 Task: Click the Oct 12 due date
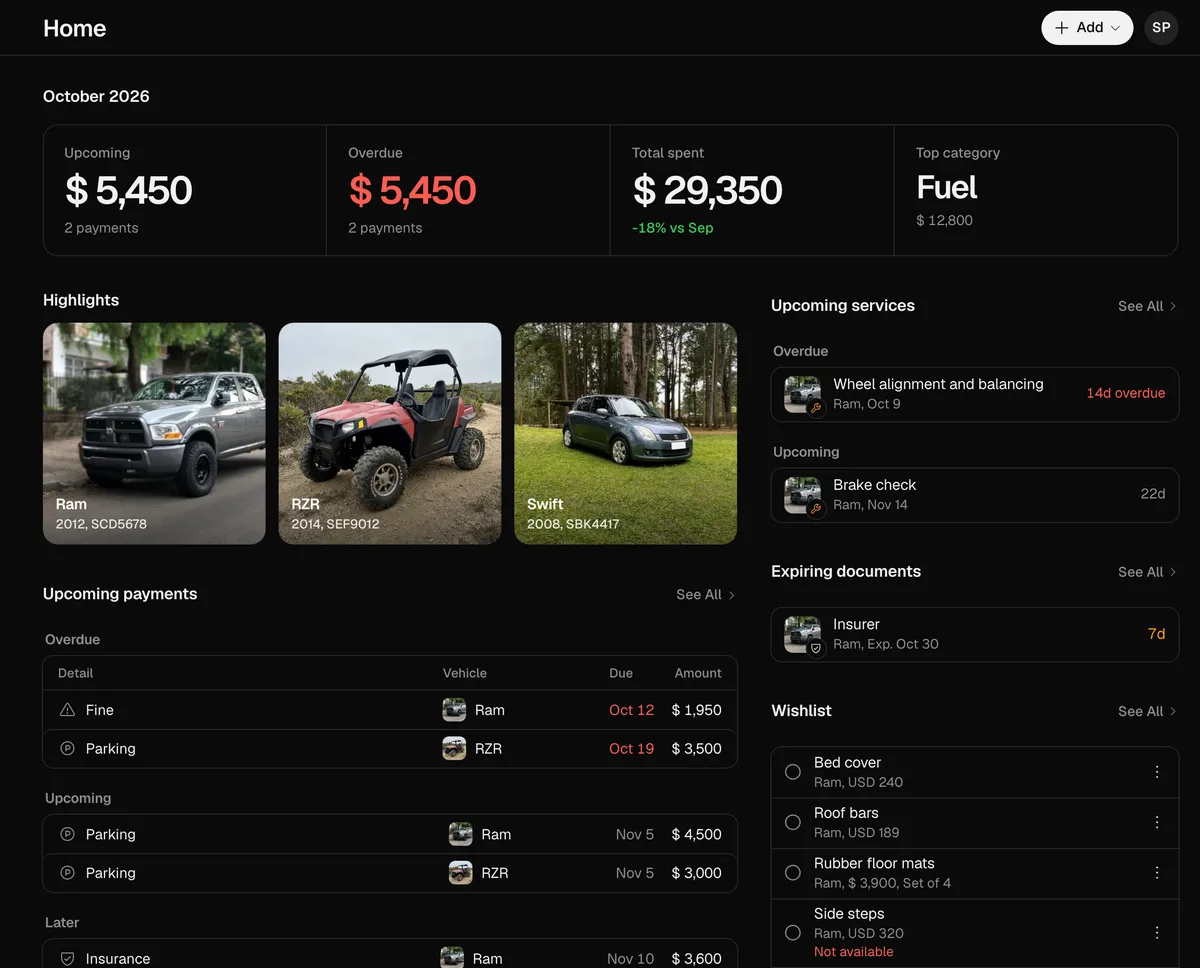(x=632, y=710)
